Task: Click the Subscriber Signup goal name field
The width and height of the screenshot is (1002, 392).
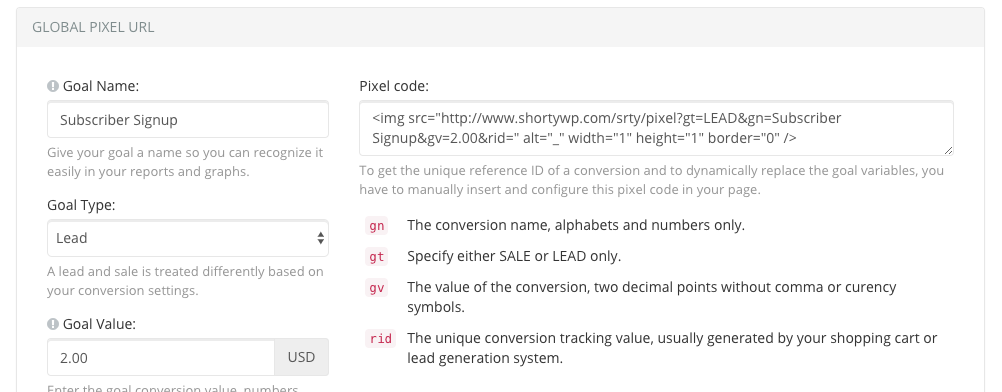Action: 188,120
